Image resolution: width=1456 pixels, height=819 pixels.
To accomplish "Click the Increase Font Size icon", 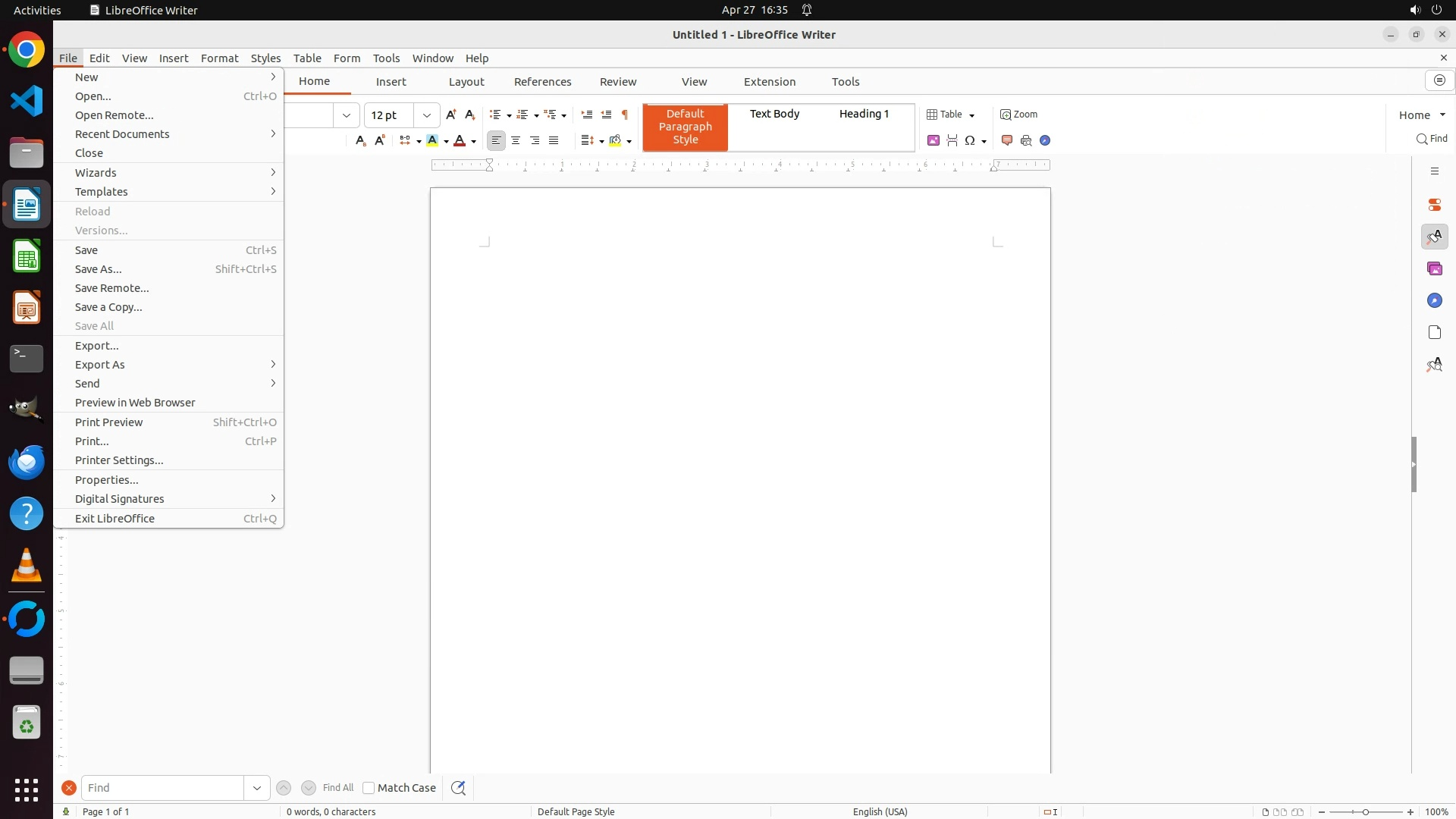I will pyautogui.click(x=451, y=115).
